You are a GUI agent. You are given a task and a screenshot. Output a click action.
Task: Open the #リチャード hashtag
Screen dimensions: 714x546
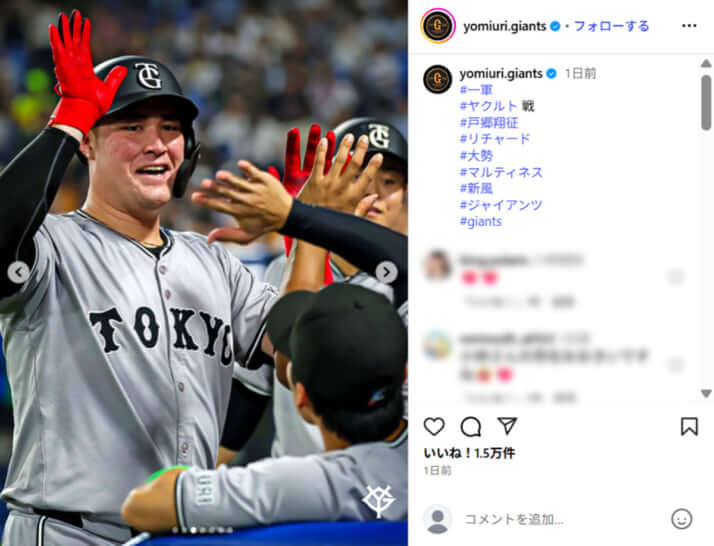(495, 139)
